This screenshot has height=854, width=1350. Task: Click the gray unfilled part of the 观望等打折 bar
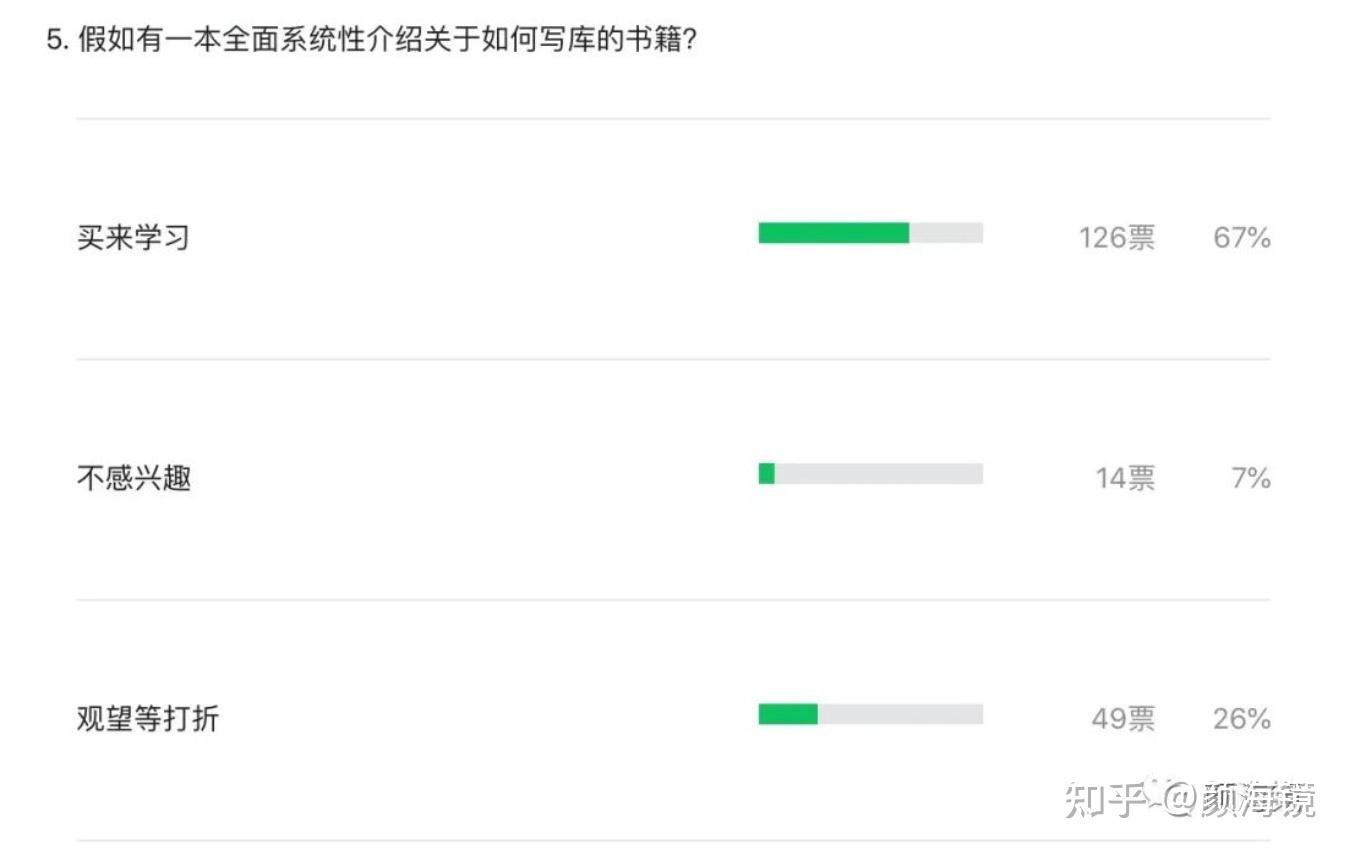pyautogui.click(x=900, y=714)
